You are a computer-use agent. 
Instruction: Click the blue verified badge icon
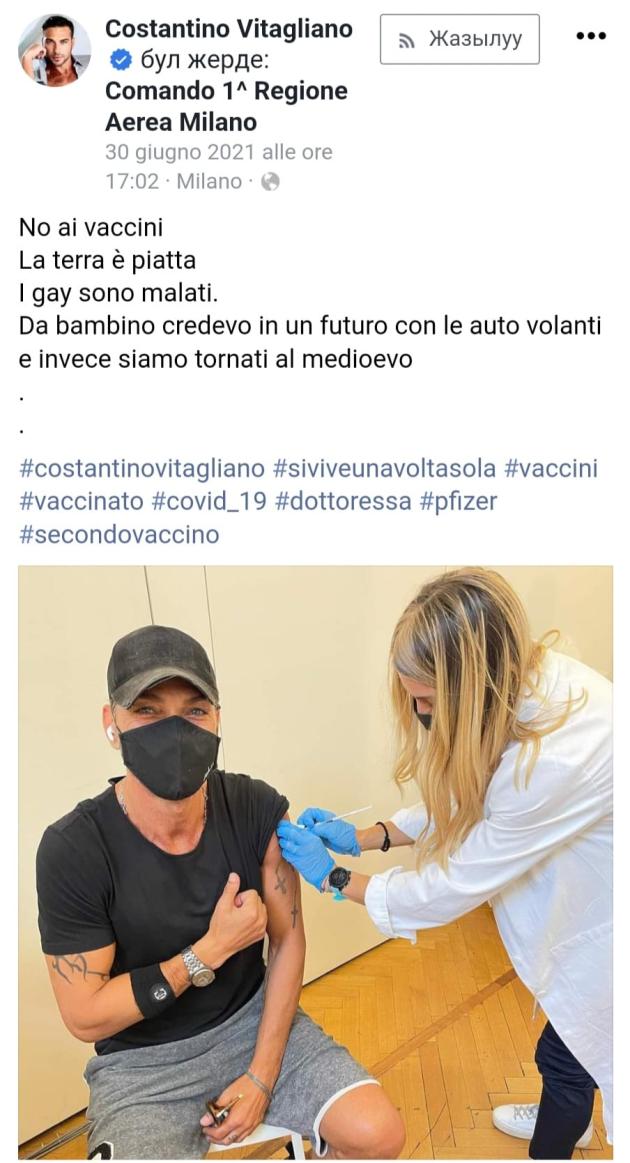(x=120, y=60)
